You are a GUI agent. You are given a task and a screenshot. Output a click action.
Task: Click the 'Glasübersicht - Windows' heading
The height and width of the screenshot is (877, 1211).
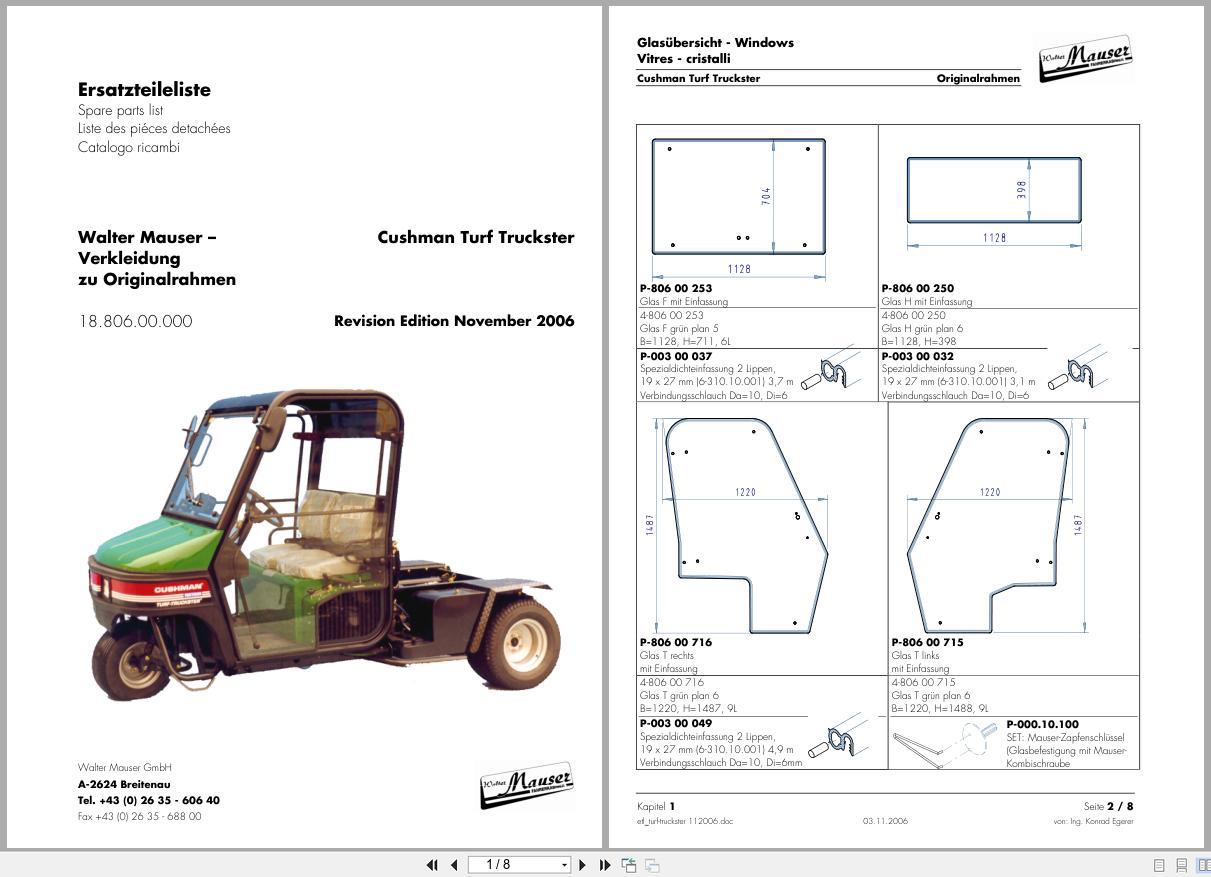[x=715, y=42]
